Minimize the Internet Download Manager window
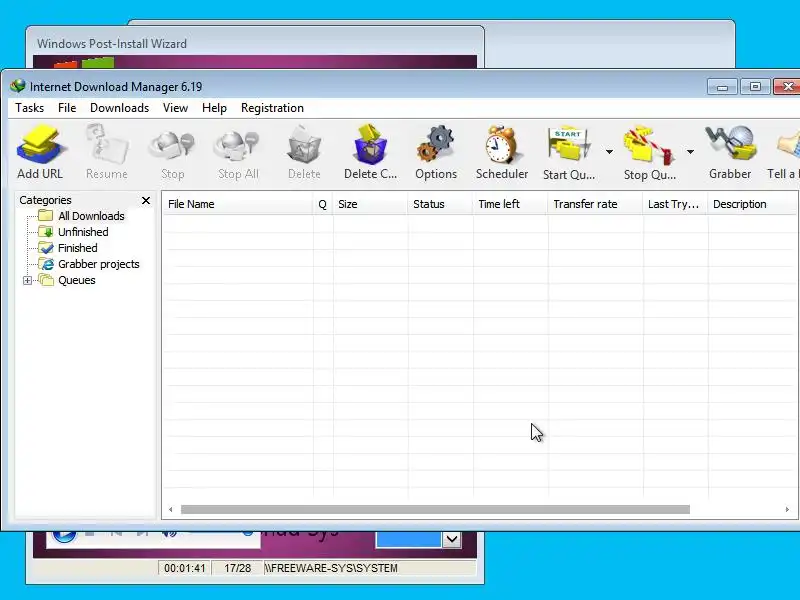This screenshot has width=800, height=600. (x=722, y=87)
